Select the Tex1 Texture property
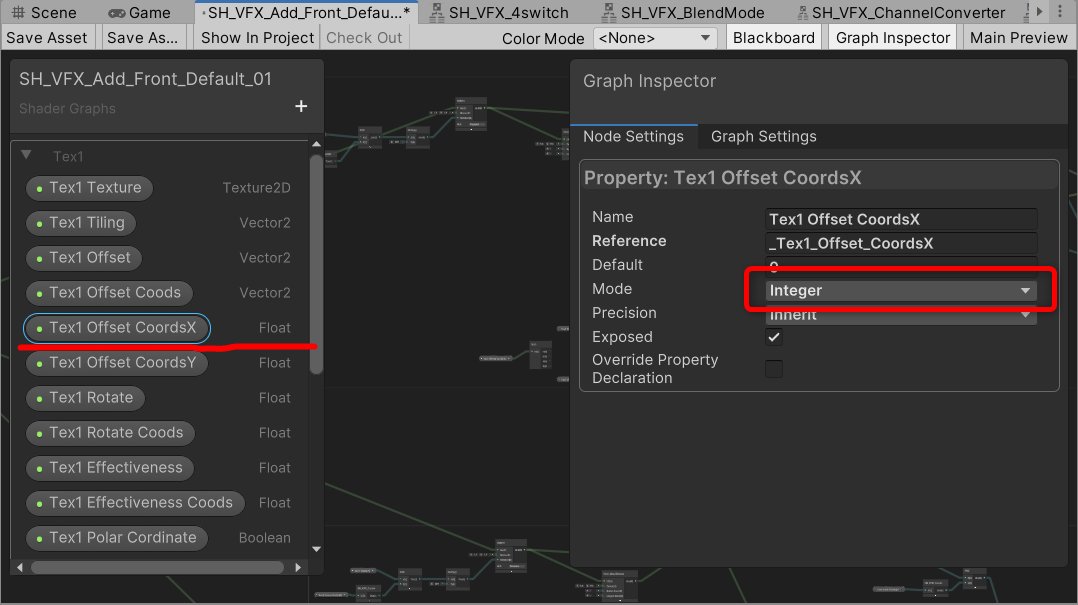Image resolution: width=1078 pixels, height=605 pixels. tap(89, 188)
